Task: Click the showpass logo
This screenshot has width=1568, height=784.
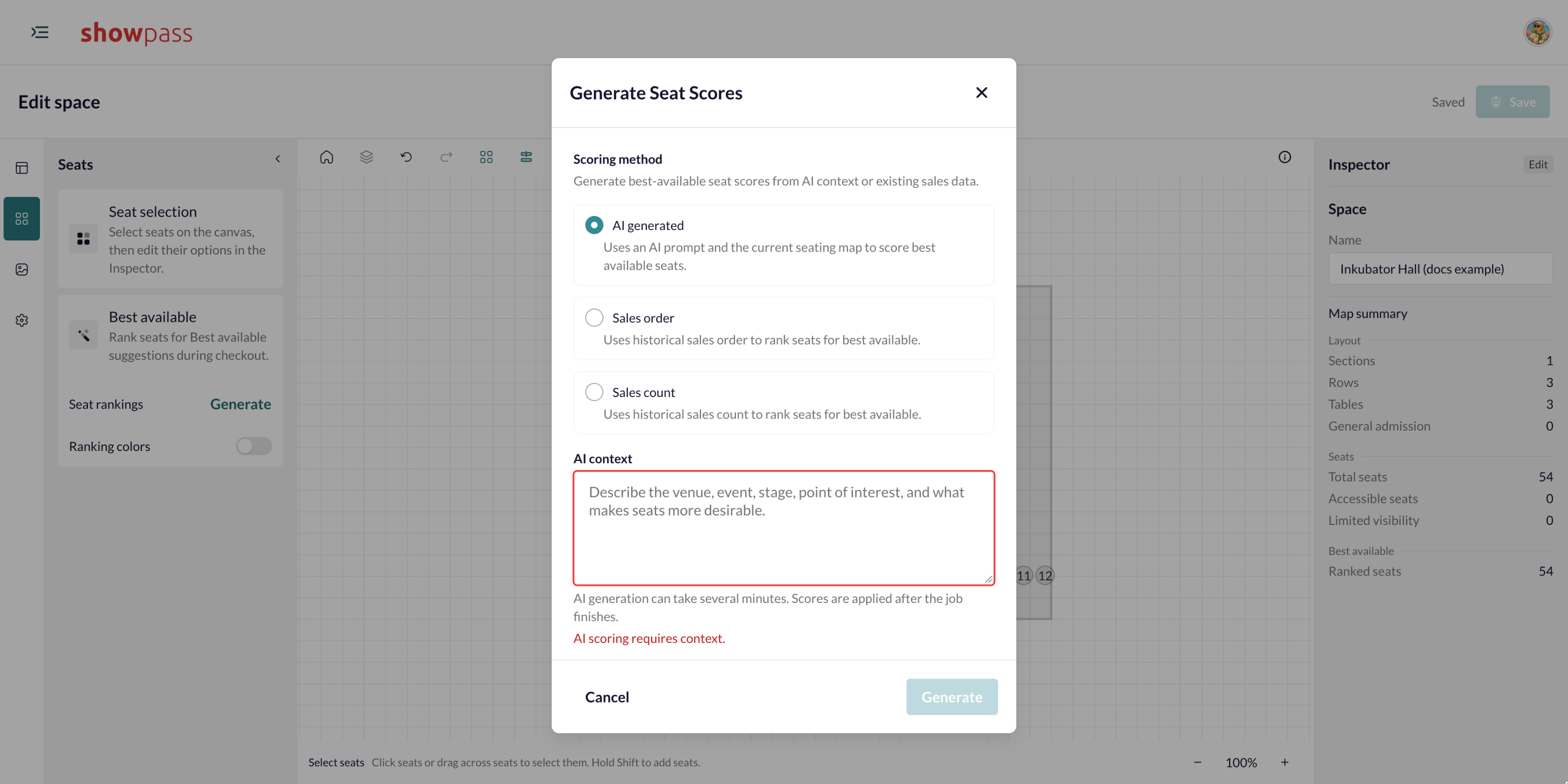Action: tap(136, 33)
